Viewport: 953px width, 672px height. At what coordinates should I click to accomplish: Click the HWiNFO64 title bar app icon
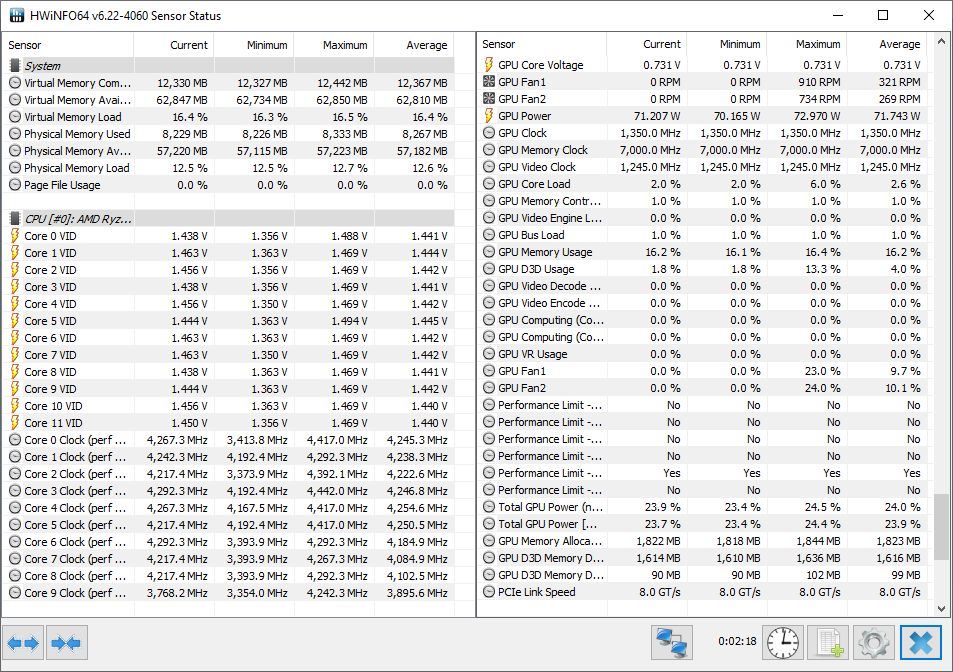point(17,15)
